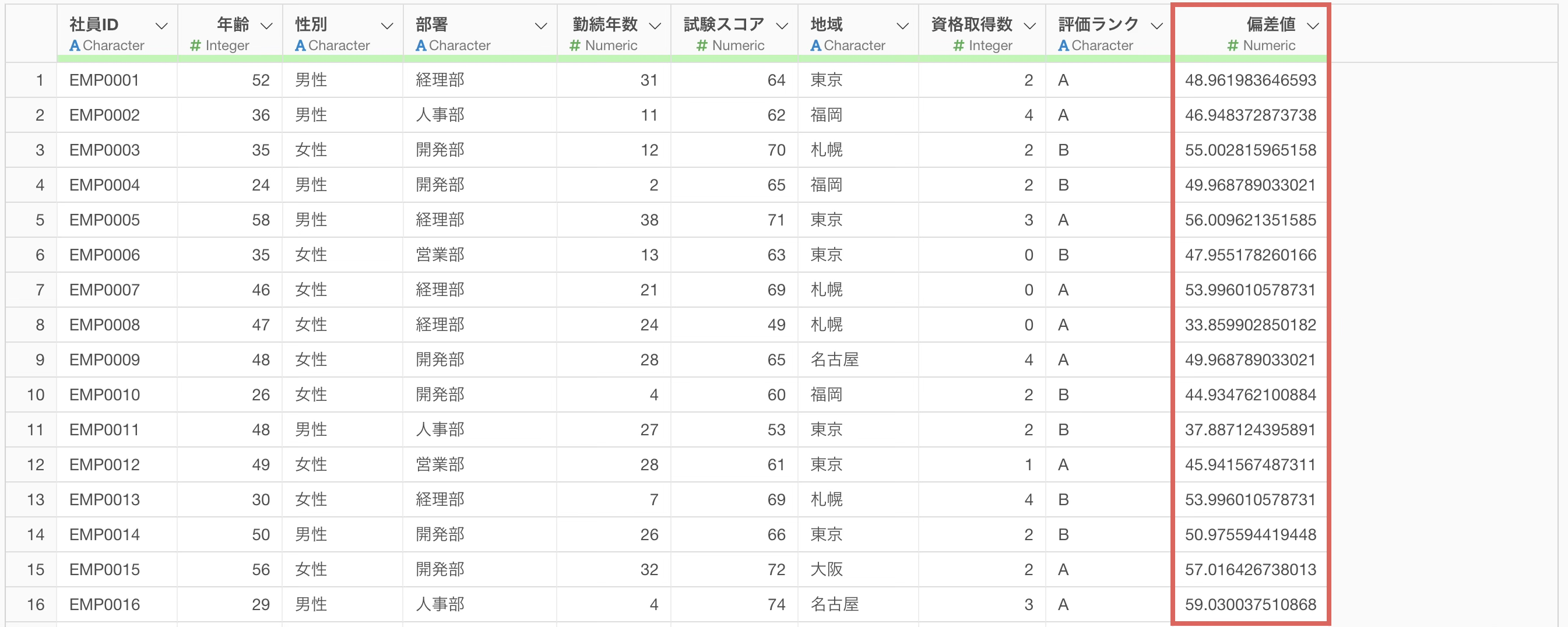The image size is (1568, 627).
Task: Open the 評価ランク column dropdown
Action: click(x=1157, y=26)
